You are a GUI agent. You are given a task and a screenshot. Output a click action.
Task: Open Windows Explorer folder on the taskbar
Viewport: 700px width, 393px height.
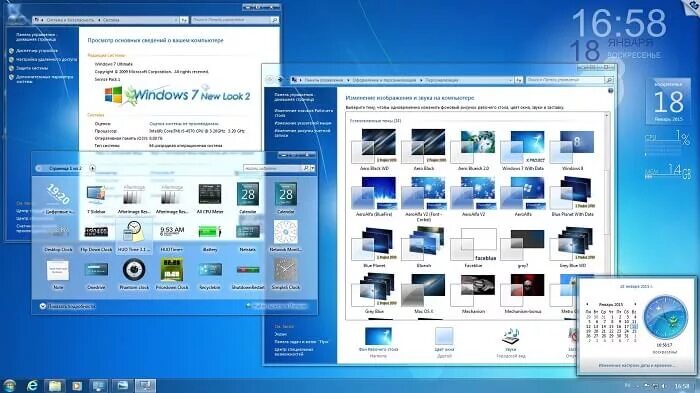[x=54, y=385]
